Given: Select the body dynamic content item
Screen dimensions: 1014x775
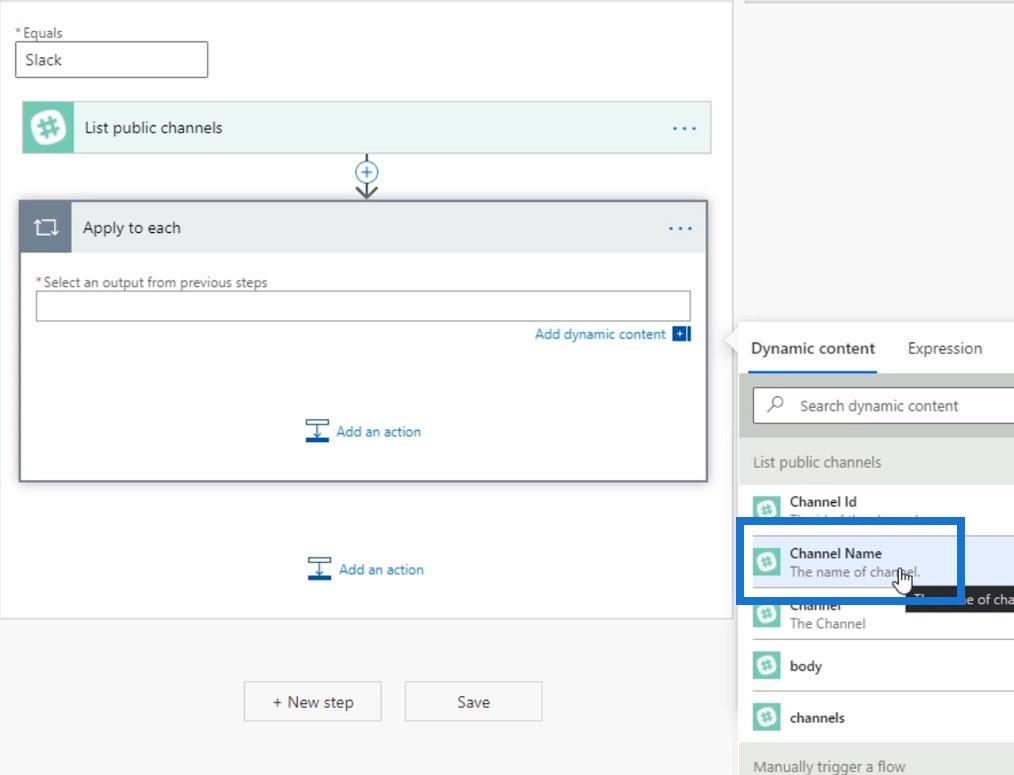Looking at the screenshot, I should point(883,666).
